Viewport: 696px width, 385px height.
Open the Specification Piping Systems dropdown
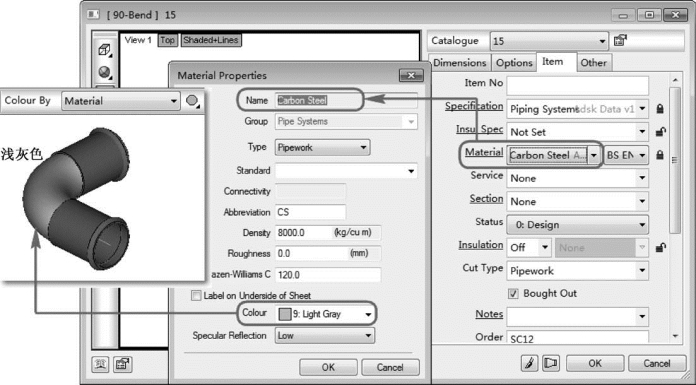(x=577, y=109)
